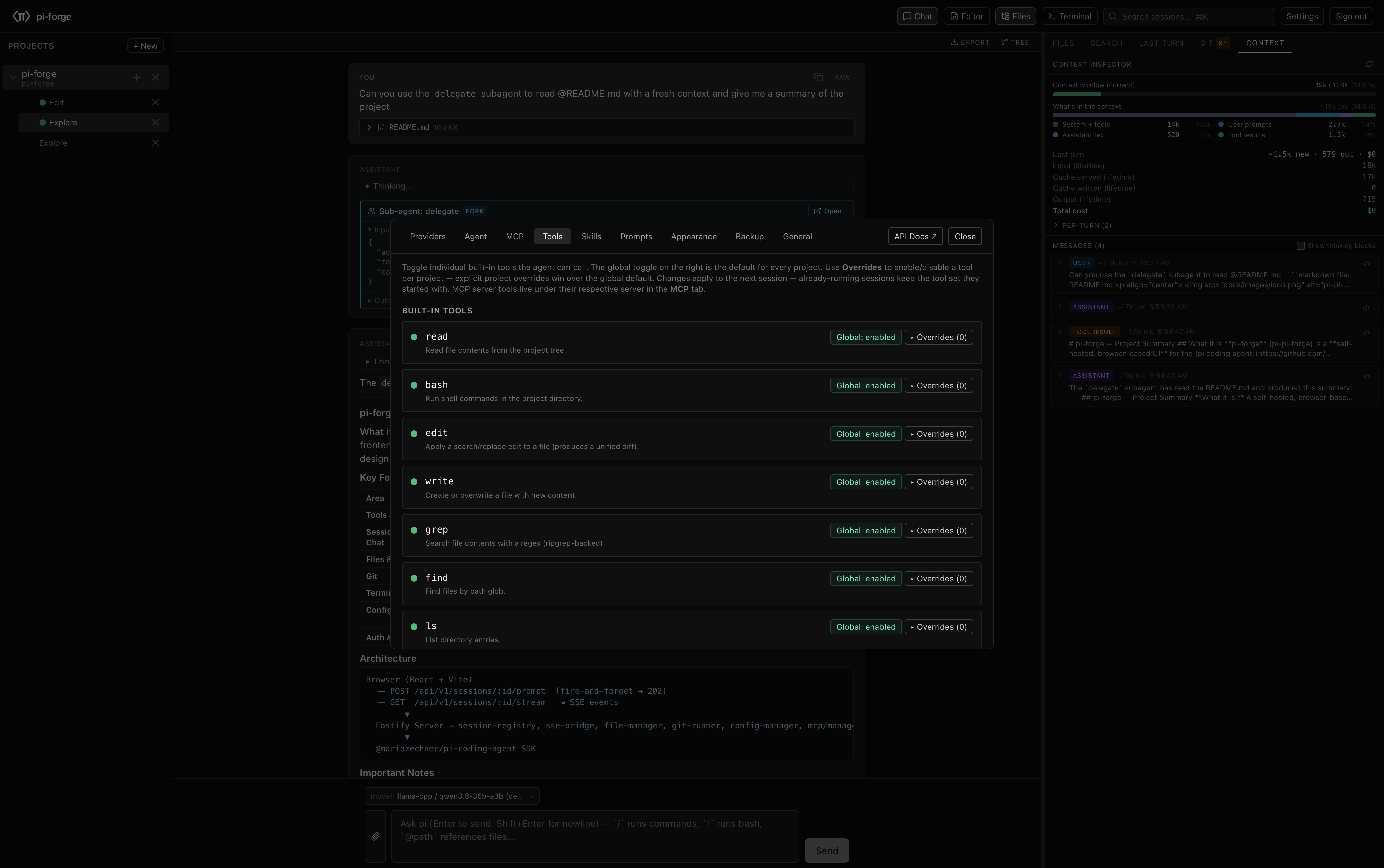Toggle write tool global enabled
The image size is (1384, 868).
click(x=866, y=482)
